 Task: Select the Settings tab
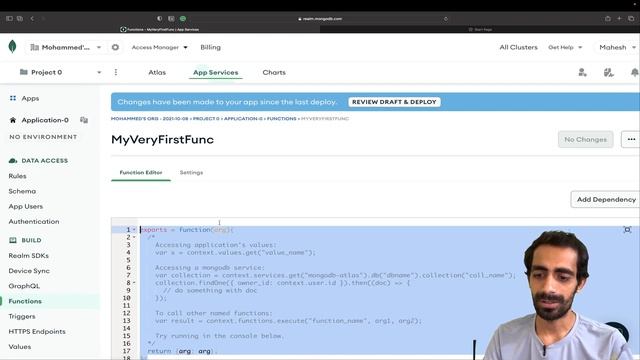[191, 173]
